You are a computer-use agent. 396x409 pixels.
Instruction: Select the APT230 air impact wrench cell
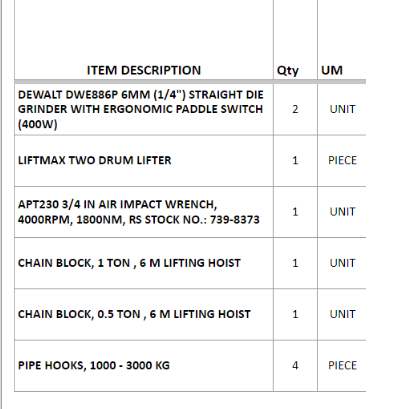click(x=144, y=212)
